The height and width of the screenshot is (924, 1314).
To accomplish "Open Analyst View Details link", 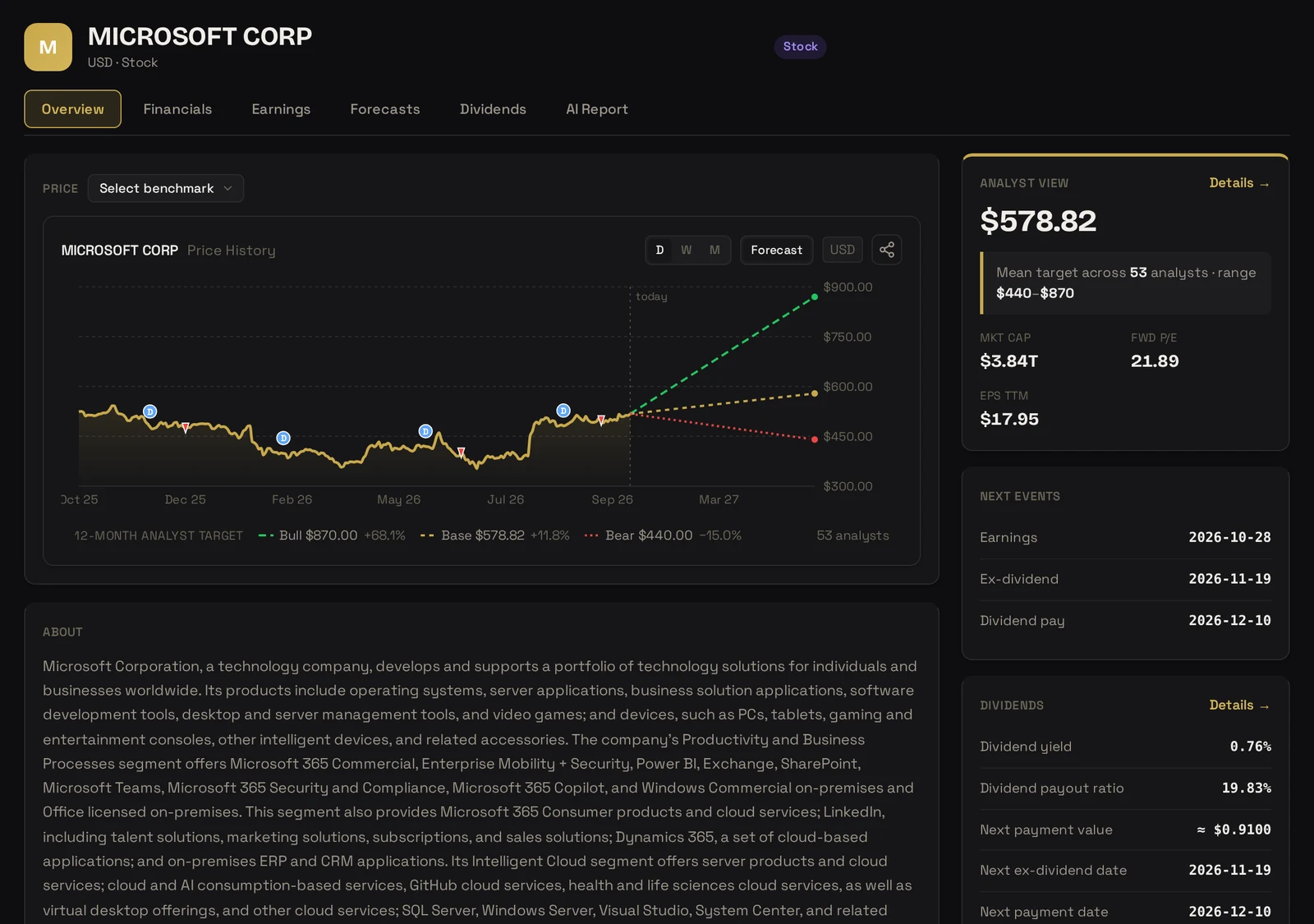I will pos(1239,183).
